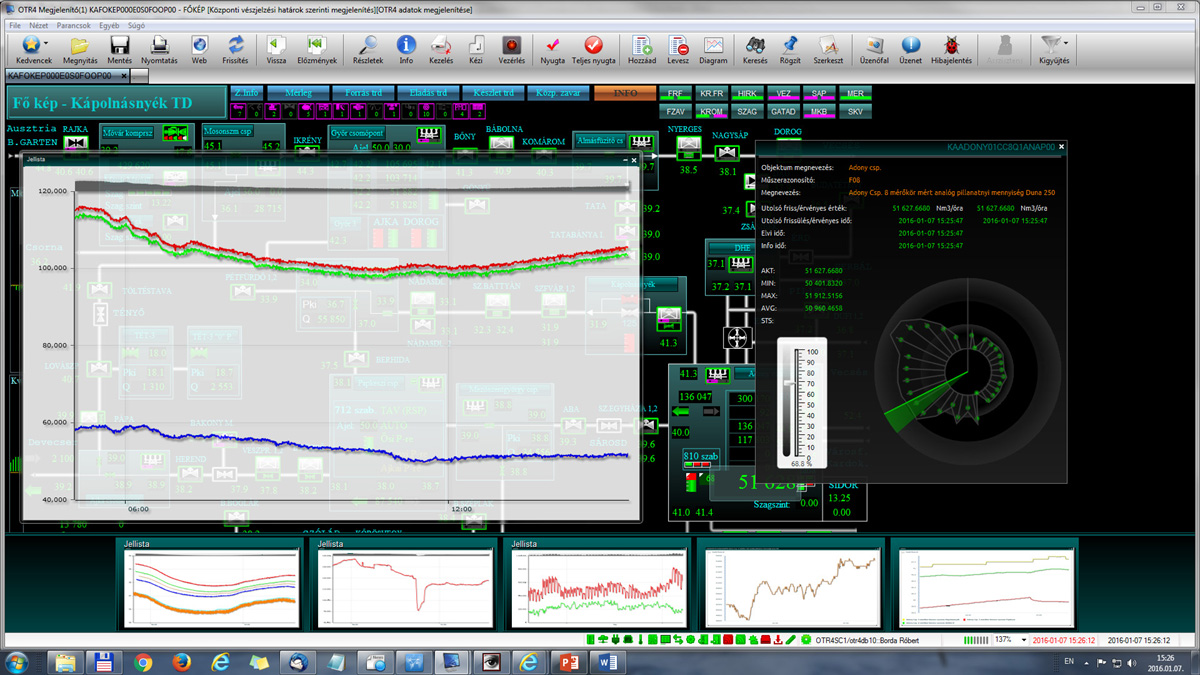The width and height of the screenshot is (1200, 675).
Task: Click the Keresés binoculars icon
Action: coord(755,49)
